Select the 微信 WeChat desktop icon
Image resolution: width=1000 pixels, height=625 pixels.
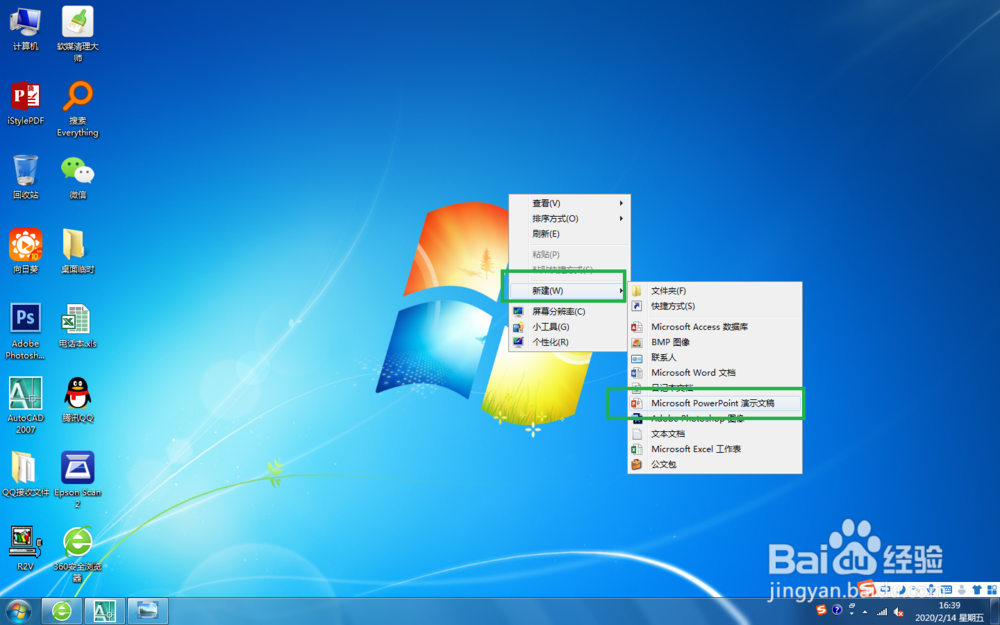point(78,177)
